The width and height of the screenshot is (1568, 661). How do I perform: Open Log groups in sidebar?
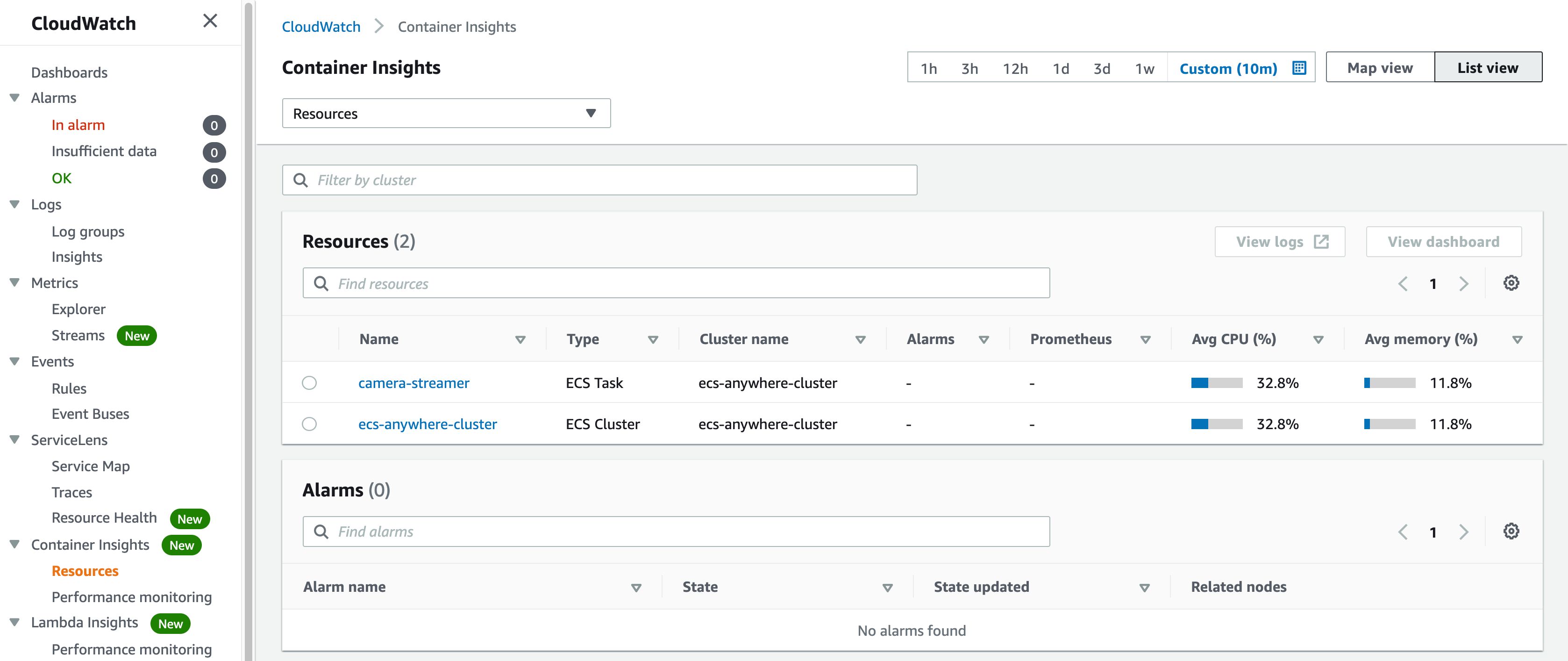pyautogui.click(x=88, y=231)
